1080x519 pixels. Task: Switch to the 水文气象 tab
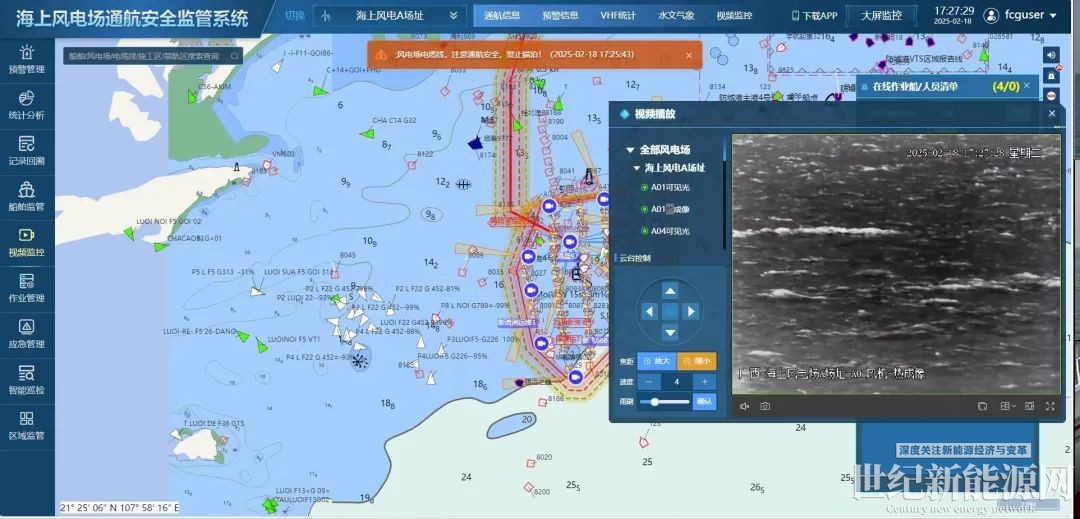(676, 16)
